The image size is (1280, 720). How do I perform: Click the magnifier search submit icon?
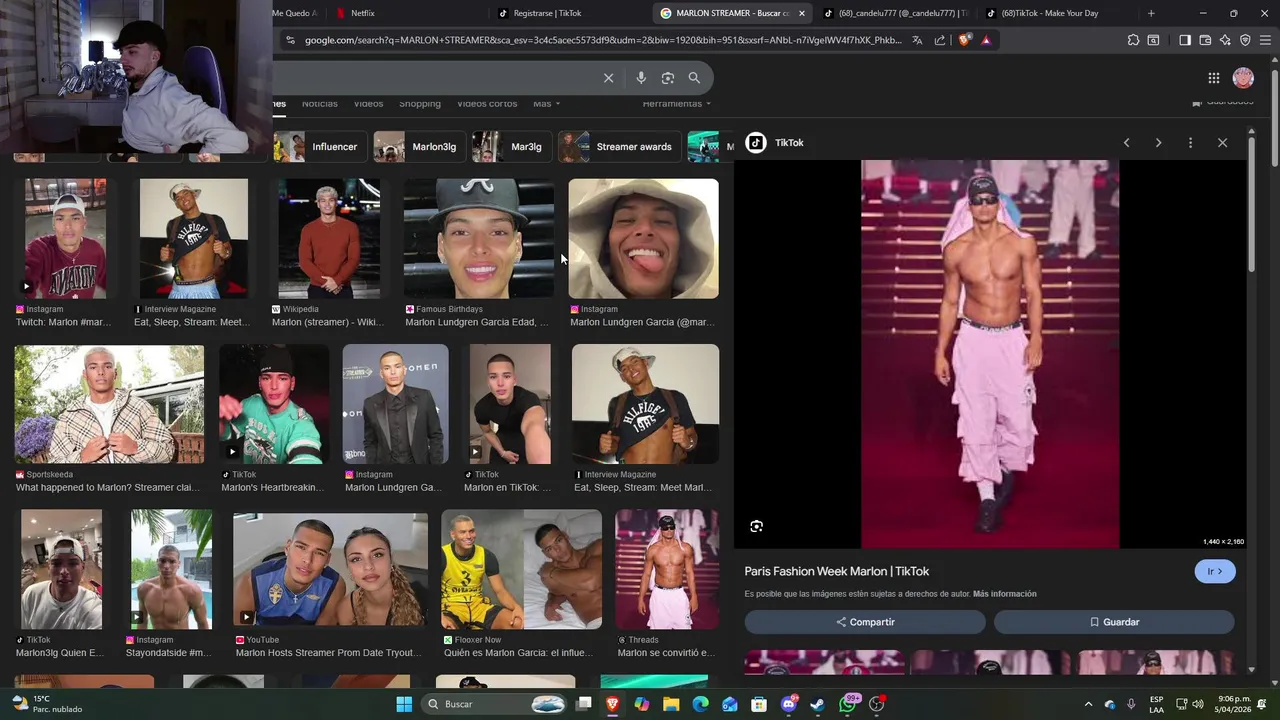tap(694, 78)
